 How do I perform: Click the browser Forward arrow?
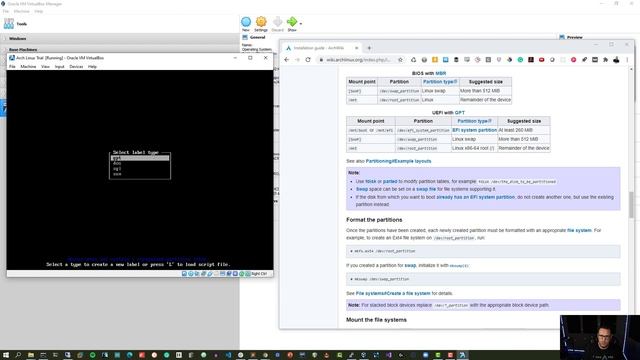(x=297, y=60)
